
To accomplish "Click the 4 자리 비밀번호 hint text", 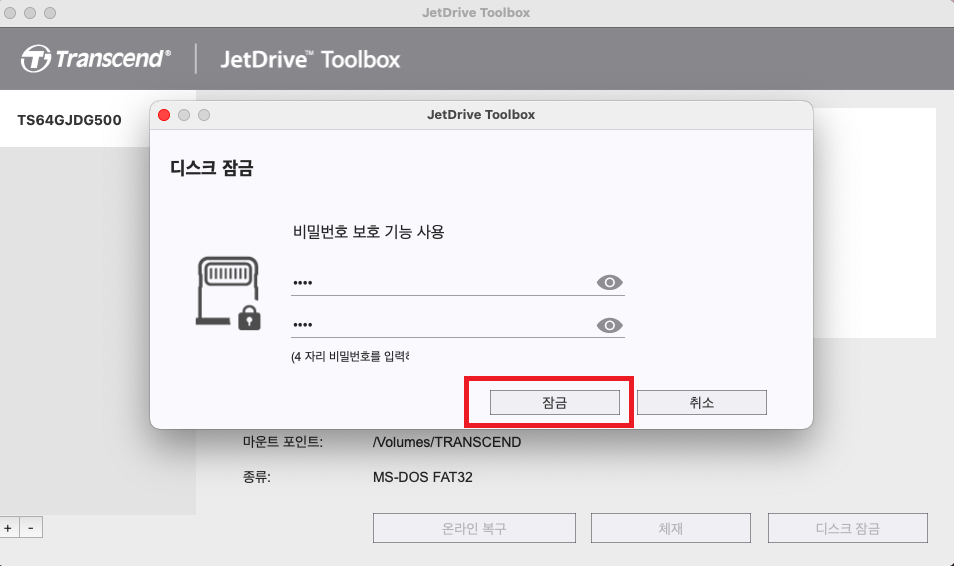I will [x=350, y=357].
